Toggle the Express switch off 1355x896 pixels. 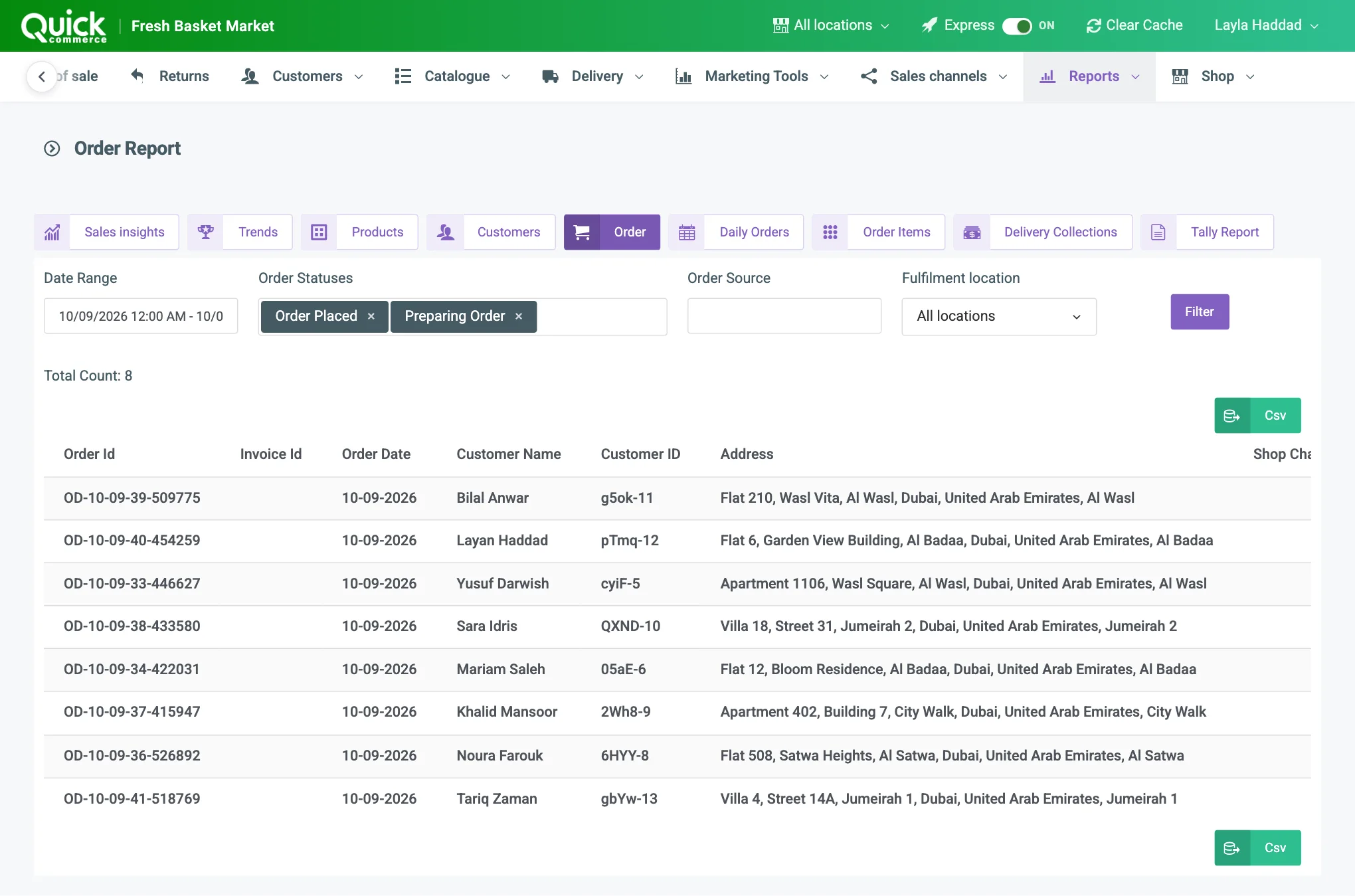pyautogui.click(x=1017, y=26)
